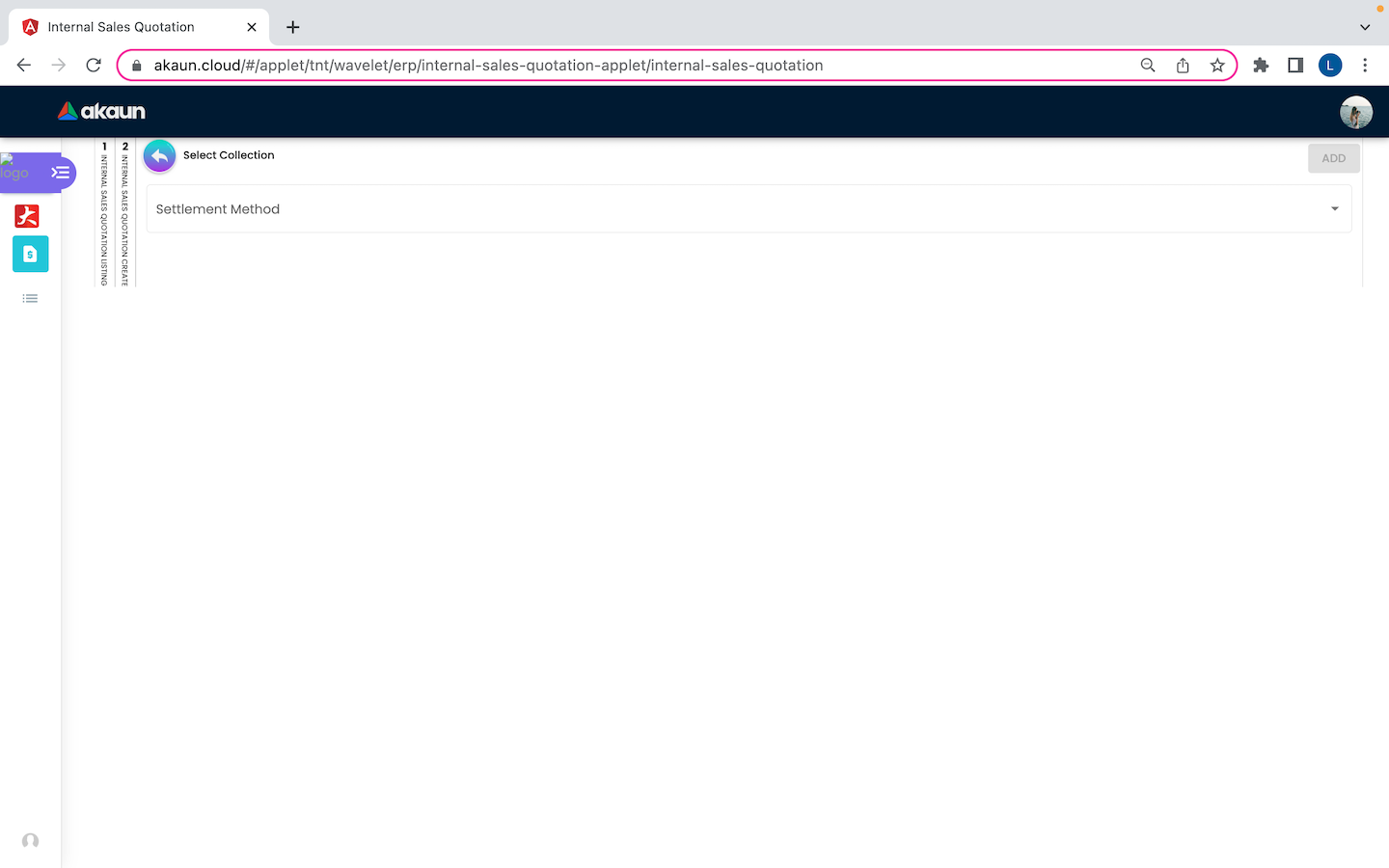Toggle the browser side panel icon
Viewport: 1389px width, 868px height.
pos(1295,65)
